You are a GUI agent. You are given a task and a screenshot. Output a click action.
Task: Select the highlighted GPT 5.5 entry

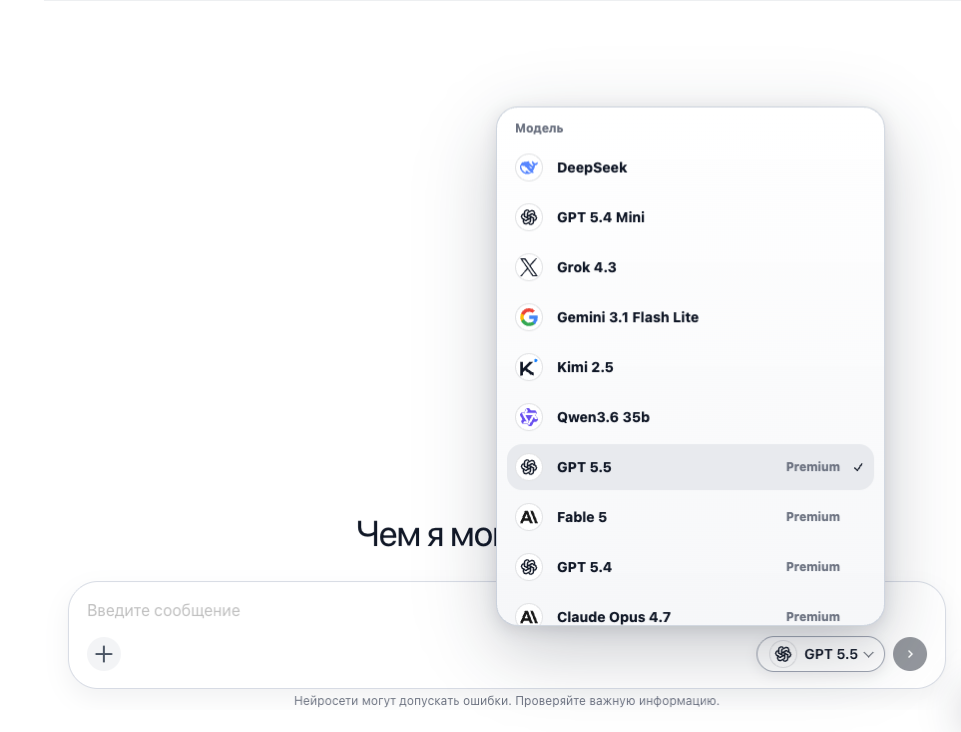point(690,467)
